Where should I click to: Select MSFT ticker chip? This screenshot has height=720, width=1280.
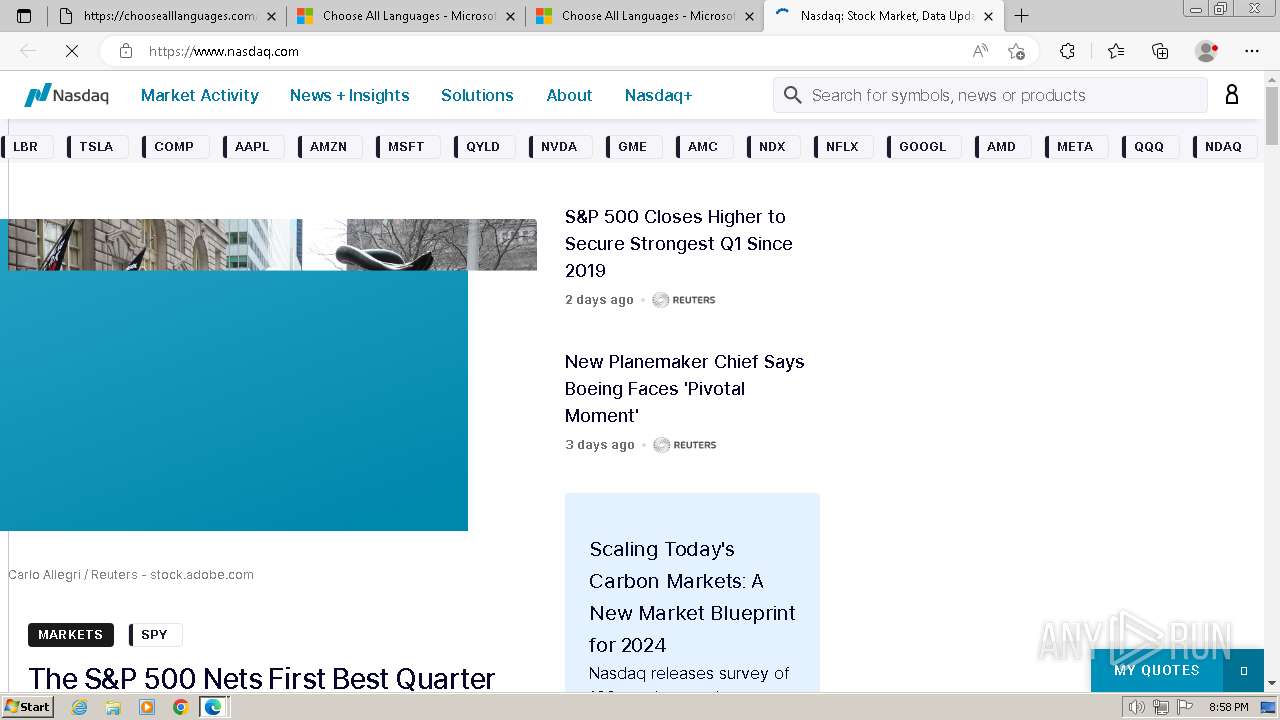click(407, 146)
